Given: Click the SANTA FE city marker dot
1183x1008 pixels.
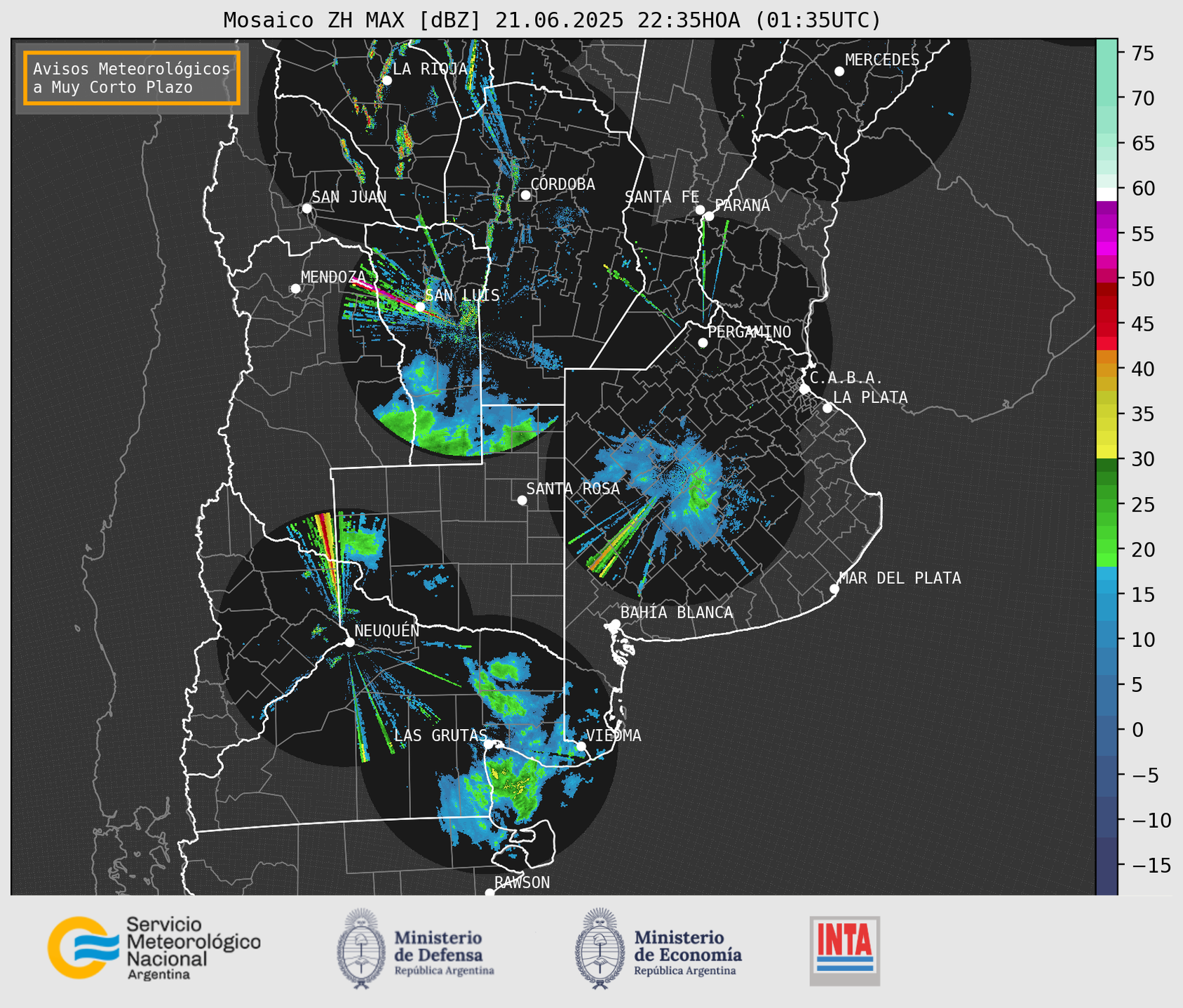Looking at the screenshot, I should tap(700, 210).
